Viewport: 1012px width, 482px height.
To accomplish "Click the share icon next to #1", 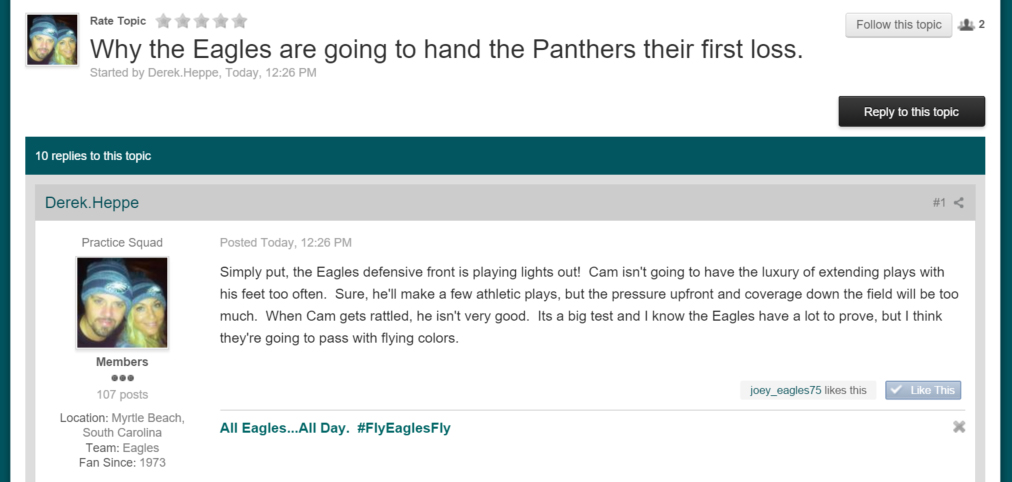I will click(x=958, y=203).
